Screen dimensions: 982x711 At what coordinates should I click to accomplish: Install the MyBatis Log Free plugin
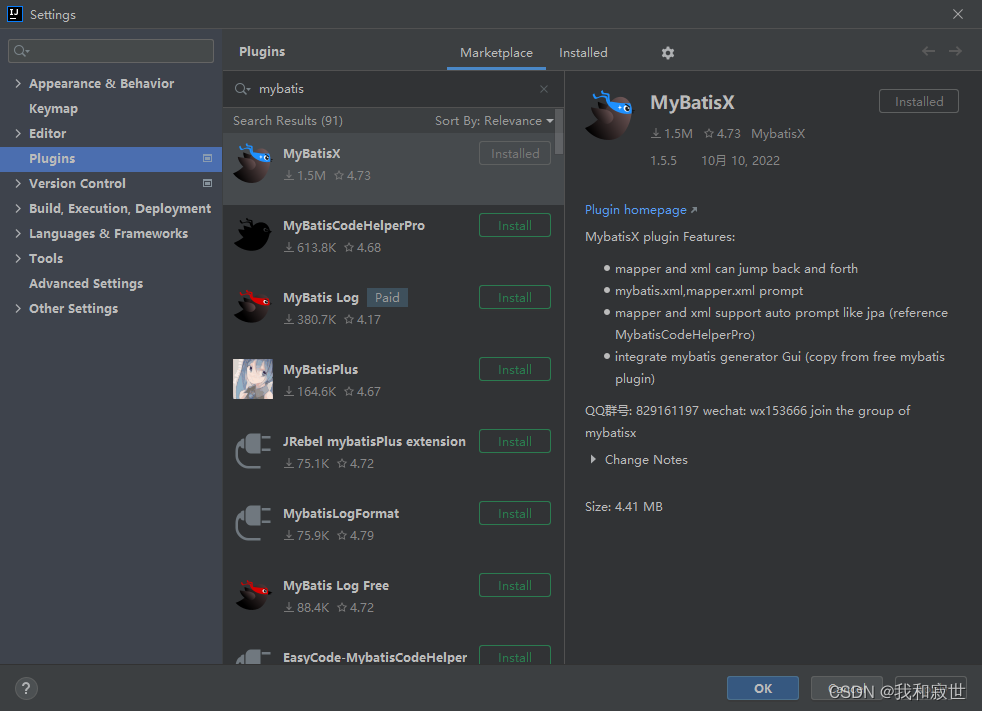(515, 586)
